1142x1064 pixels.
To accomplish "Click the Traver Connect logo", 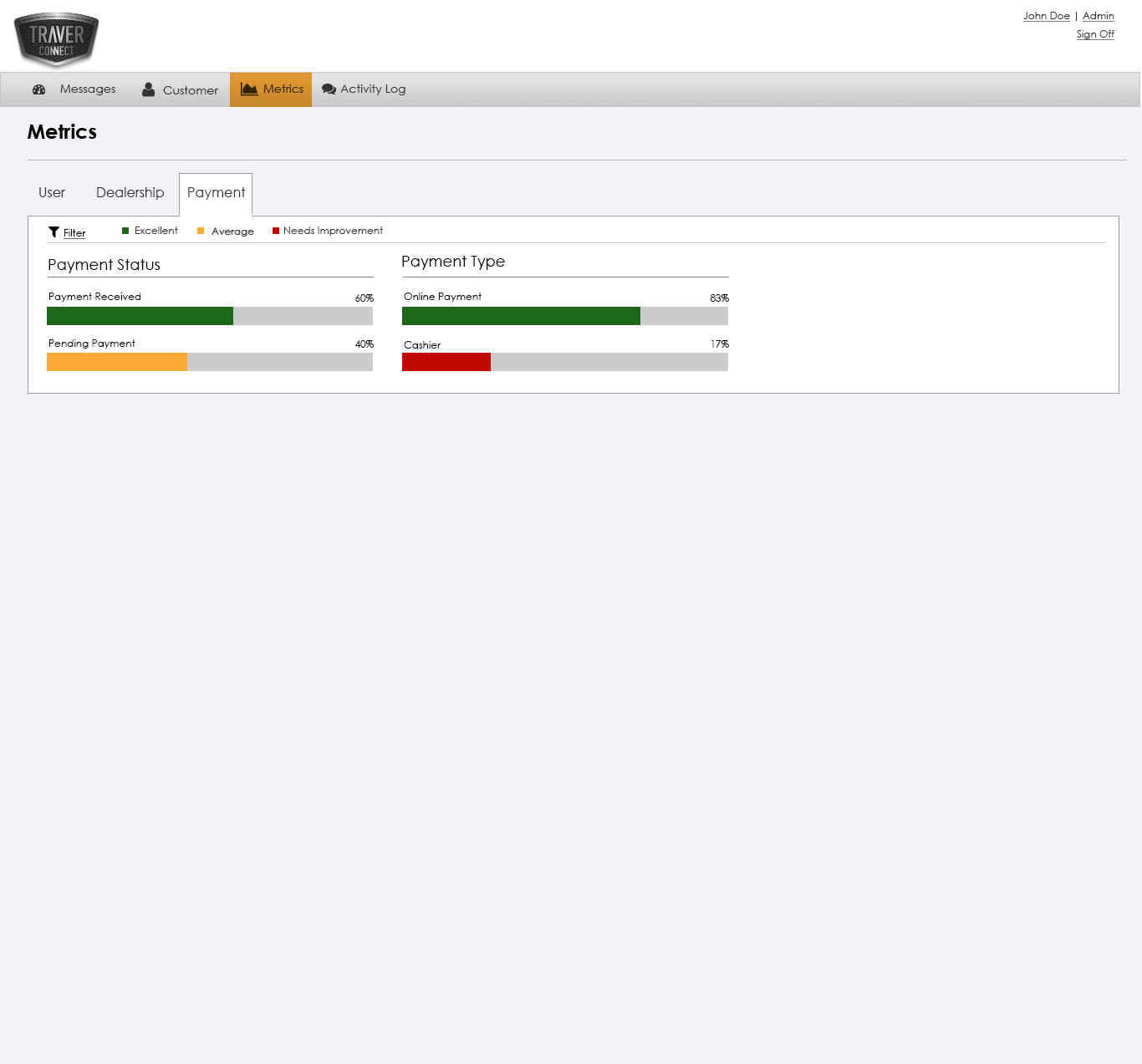I will click(56, 39).
